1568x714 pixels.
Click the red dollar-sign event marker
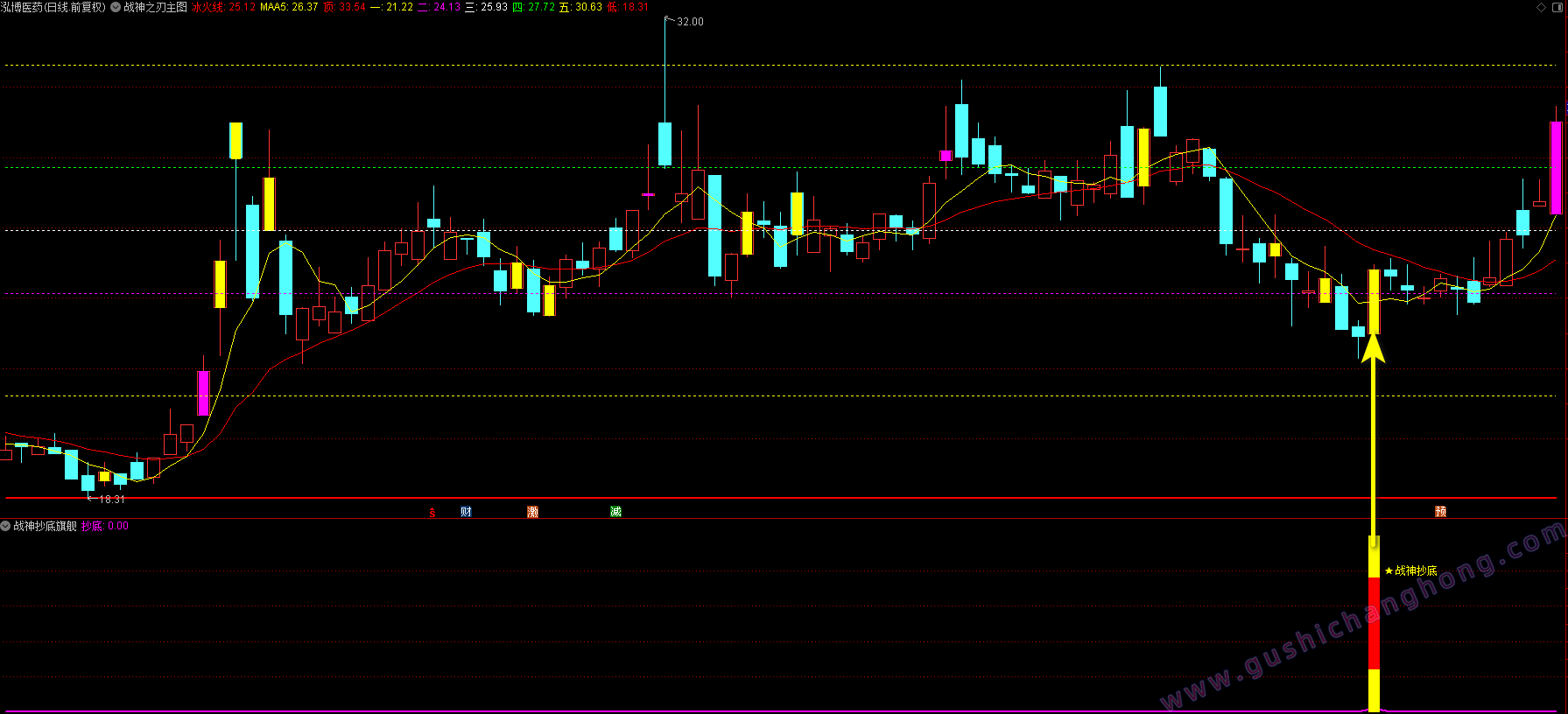coord(432,512)
